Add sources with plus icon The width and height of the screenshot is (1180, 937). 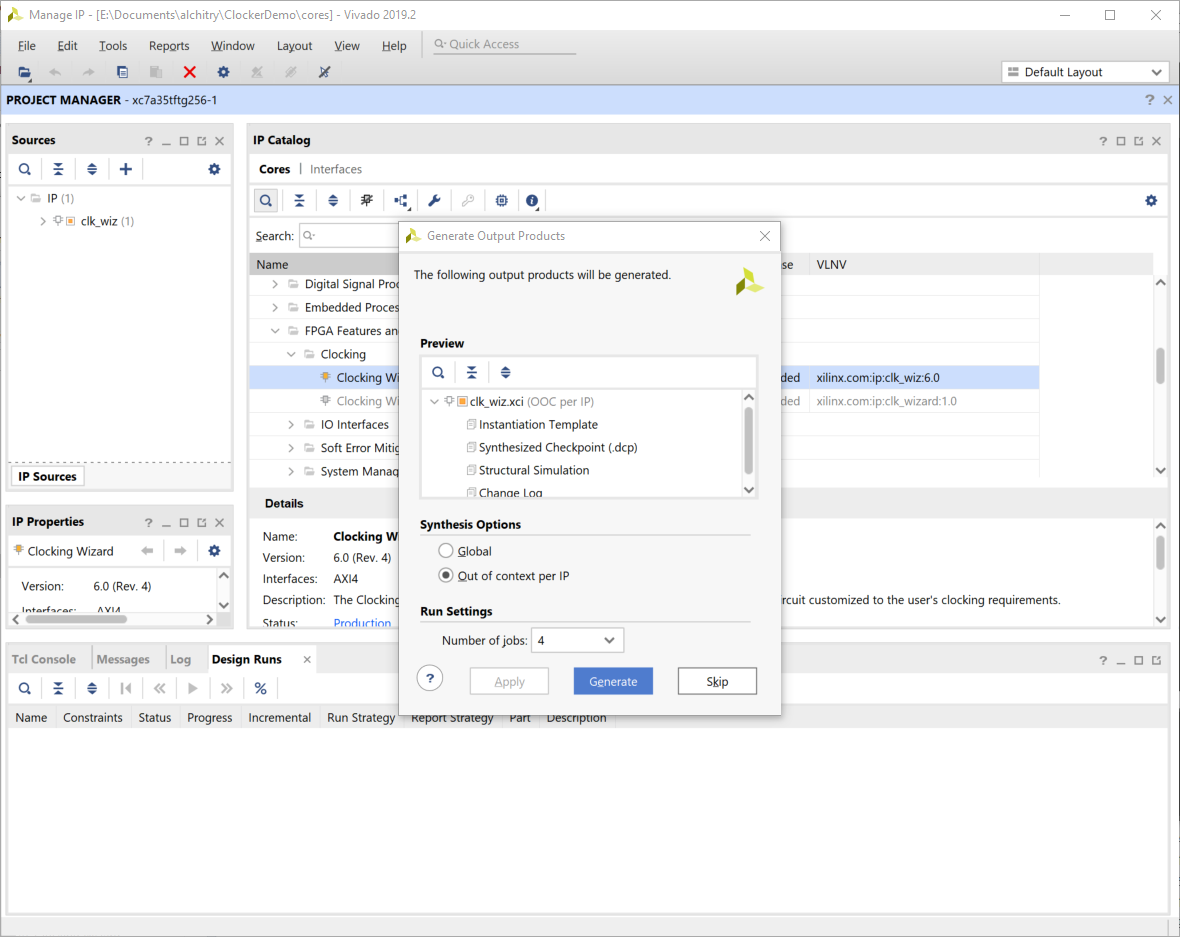tap(126, 169)
